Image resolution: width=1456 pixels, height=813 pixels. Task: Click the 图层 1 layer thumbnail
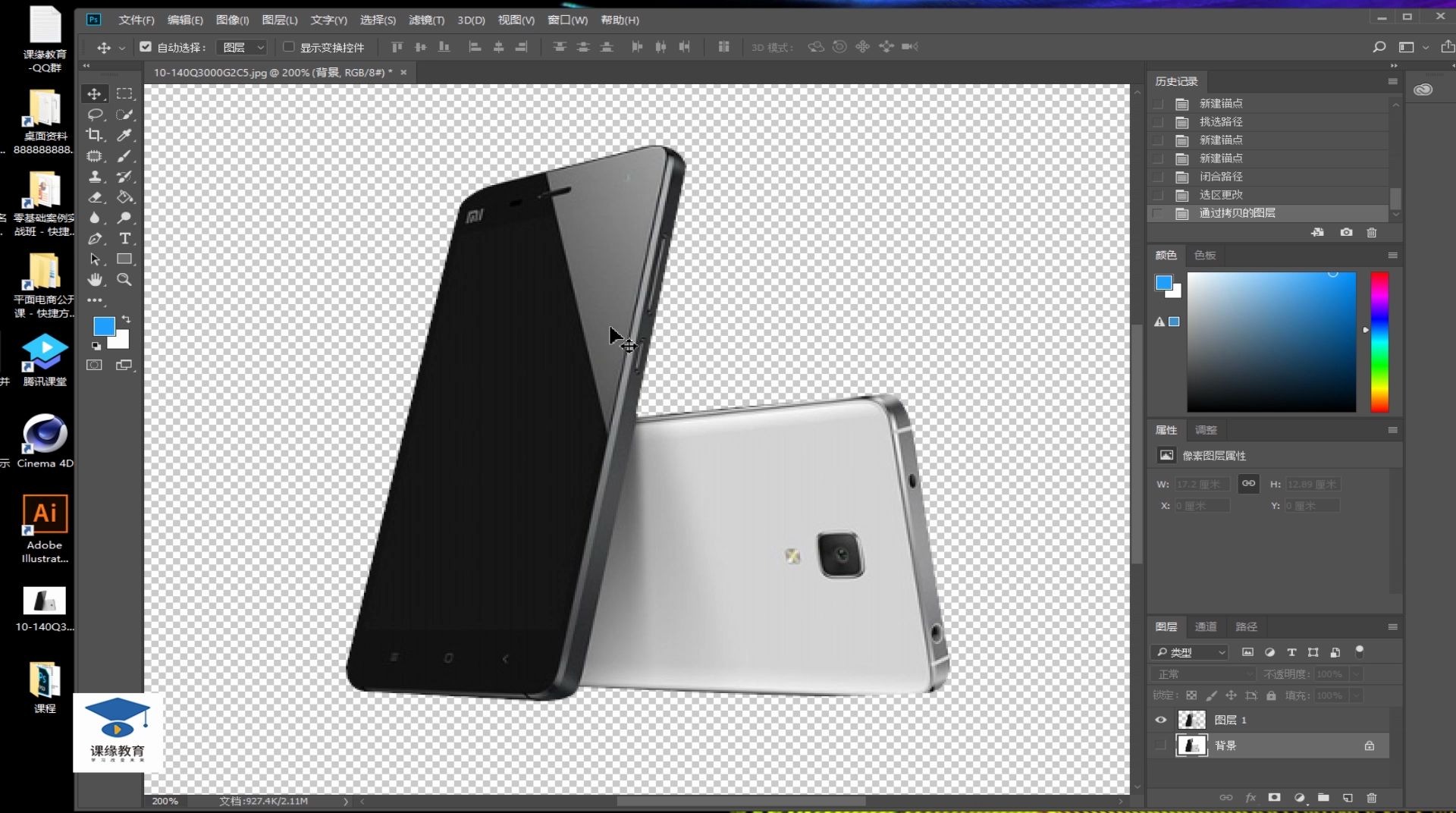click(1191, 720)
